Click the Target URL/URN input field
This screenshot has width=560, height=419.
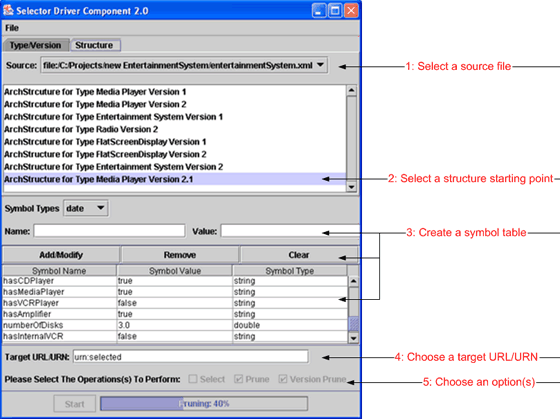click(x=191, y=357)
